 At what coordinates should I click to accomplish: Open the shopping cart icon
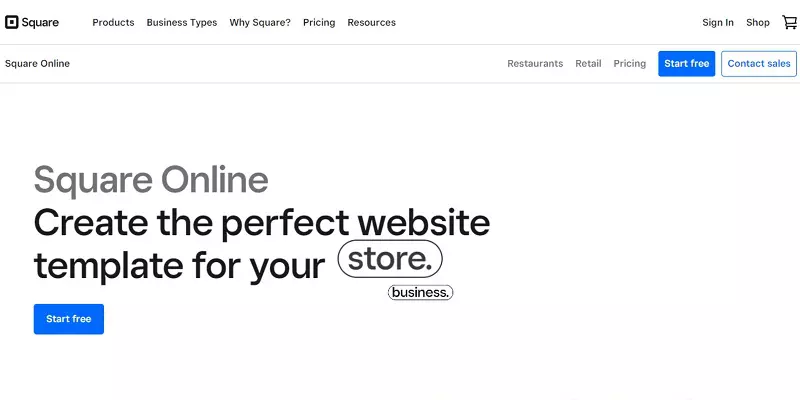tap(789, 22)
